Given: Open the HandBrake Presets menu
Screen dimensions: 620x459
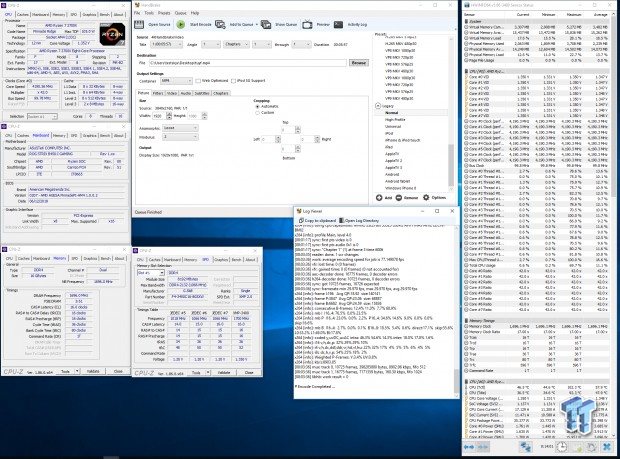Looking at the screenshot, I should point(164,13).
